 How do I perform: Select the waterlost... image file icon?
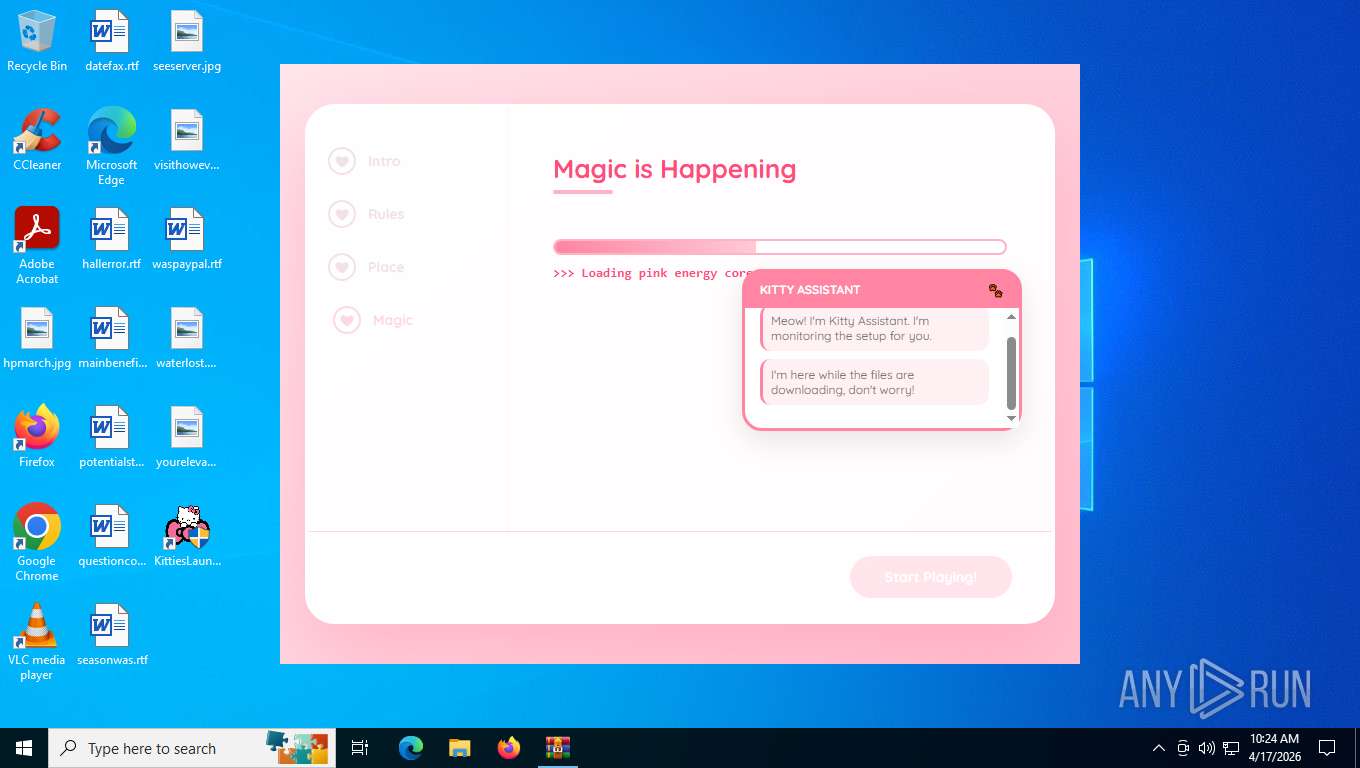[x=187, y=338]
